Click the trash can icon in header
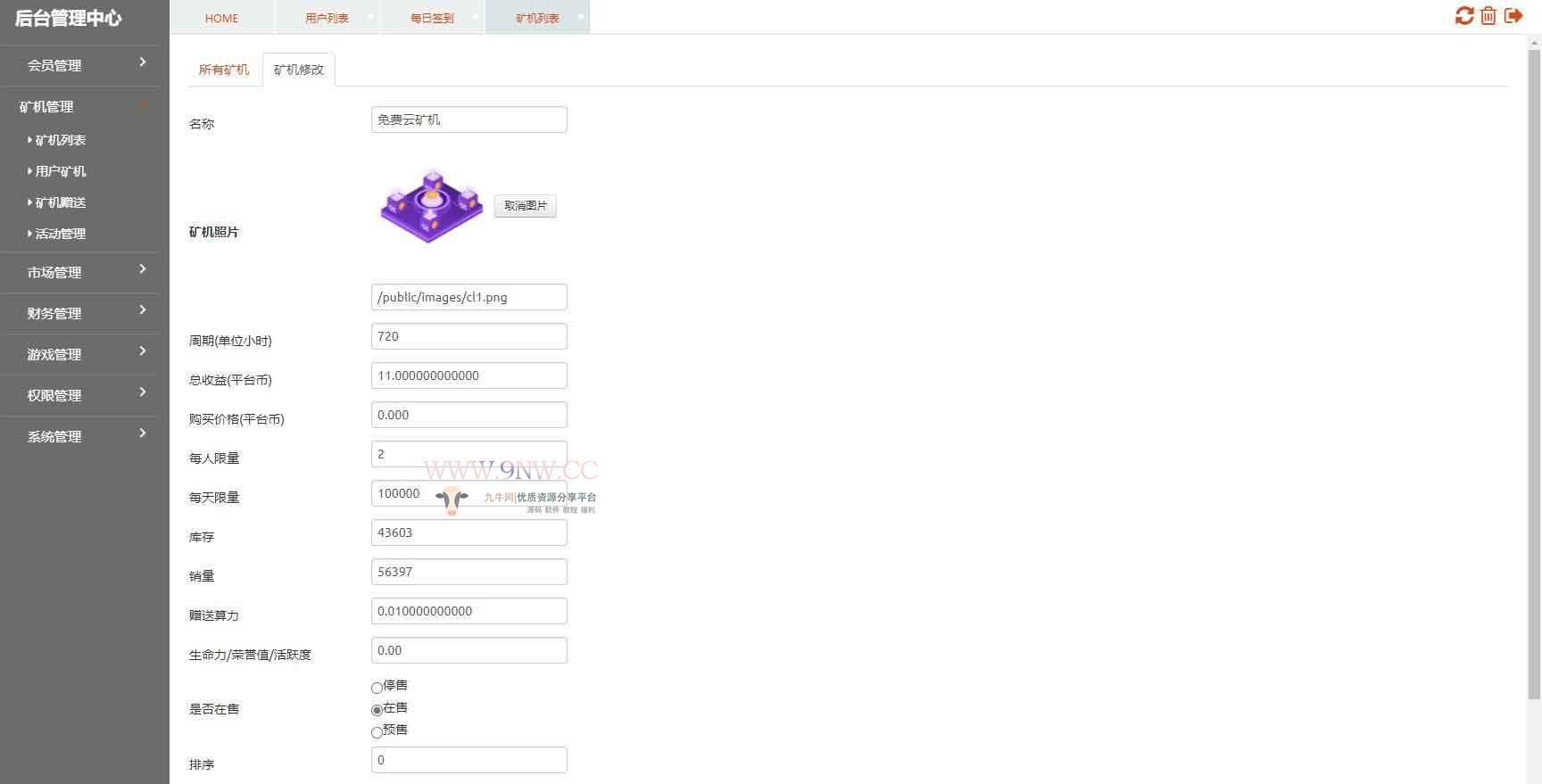1542x784 pixels. [1488, 16]
